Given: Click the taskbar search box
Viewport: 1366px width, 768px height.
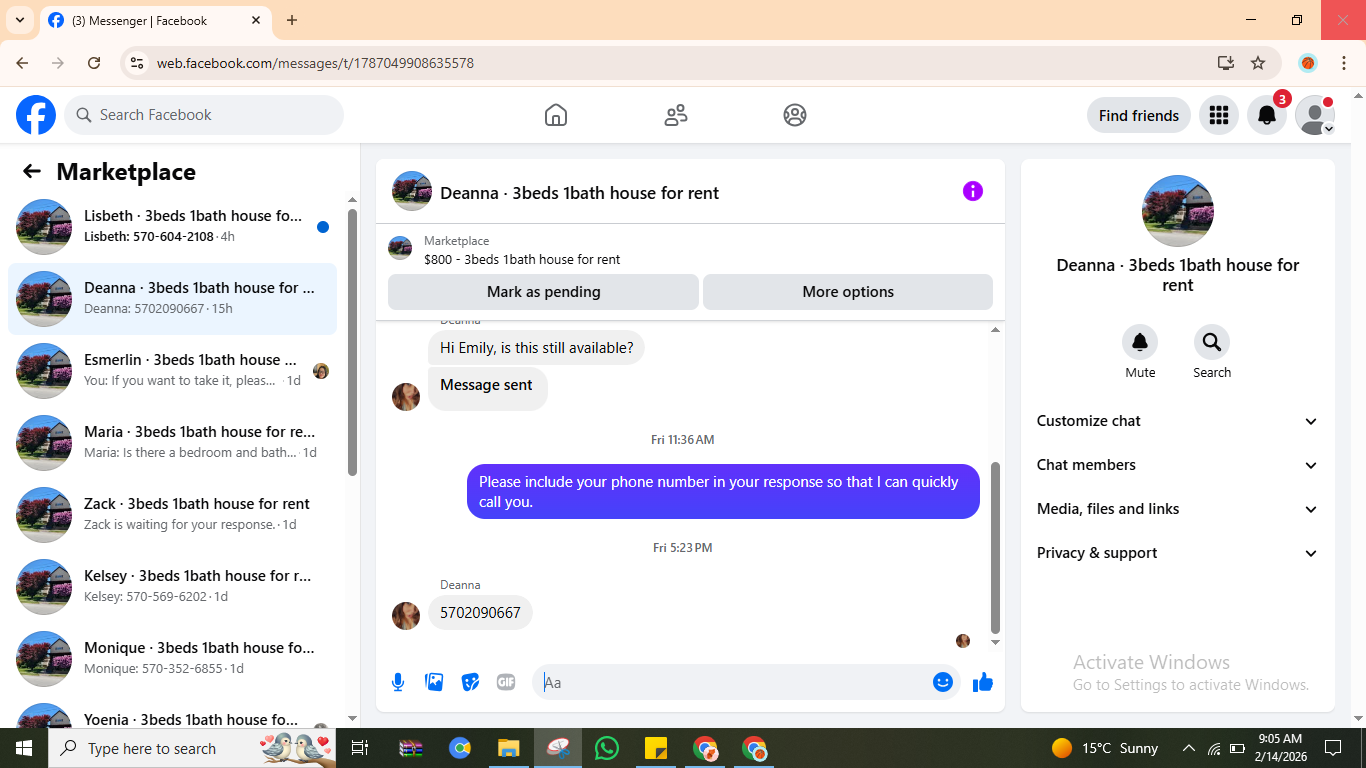Looking at the screenshot, I should point(192,748).
